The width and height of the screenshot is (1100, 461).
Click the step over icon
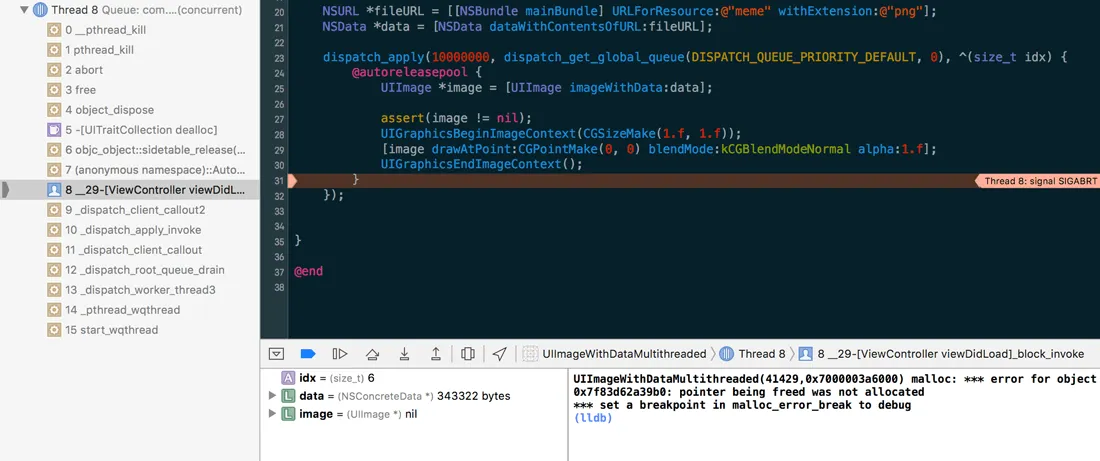(x=372, y=354)
